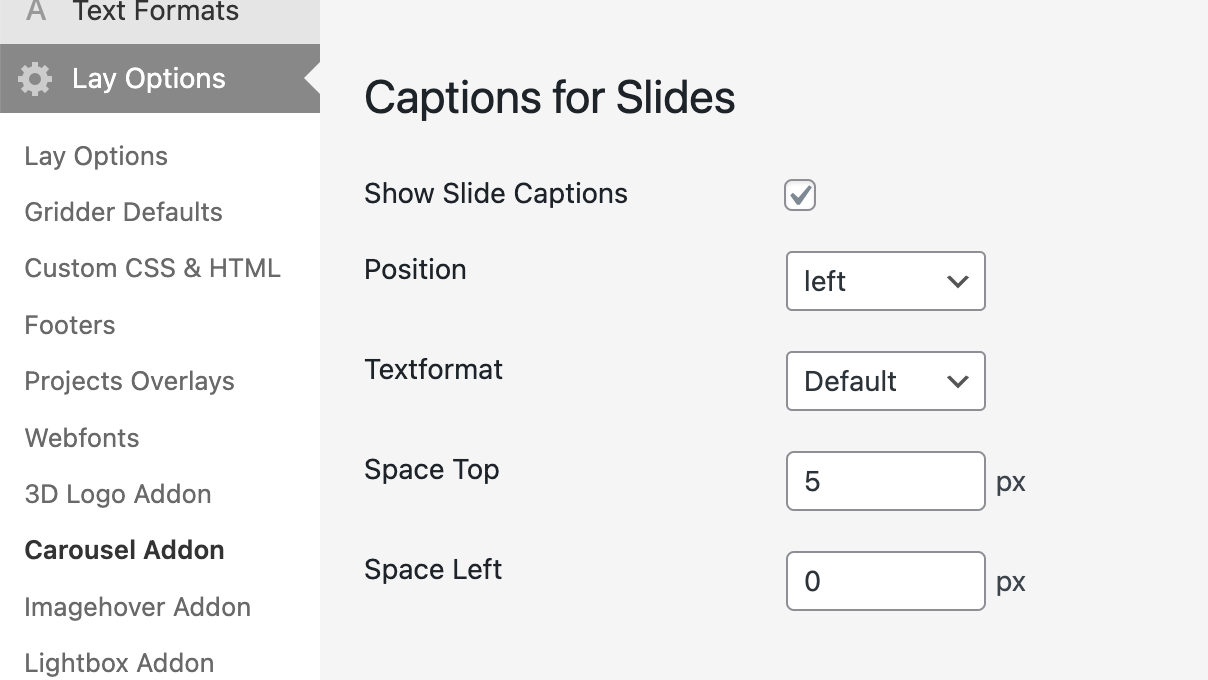Screen dimensions: 1208x680
Task: Open Lightbox Addon settings
Action: (119, 663)
